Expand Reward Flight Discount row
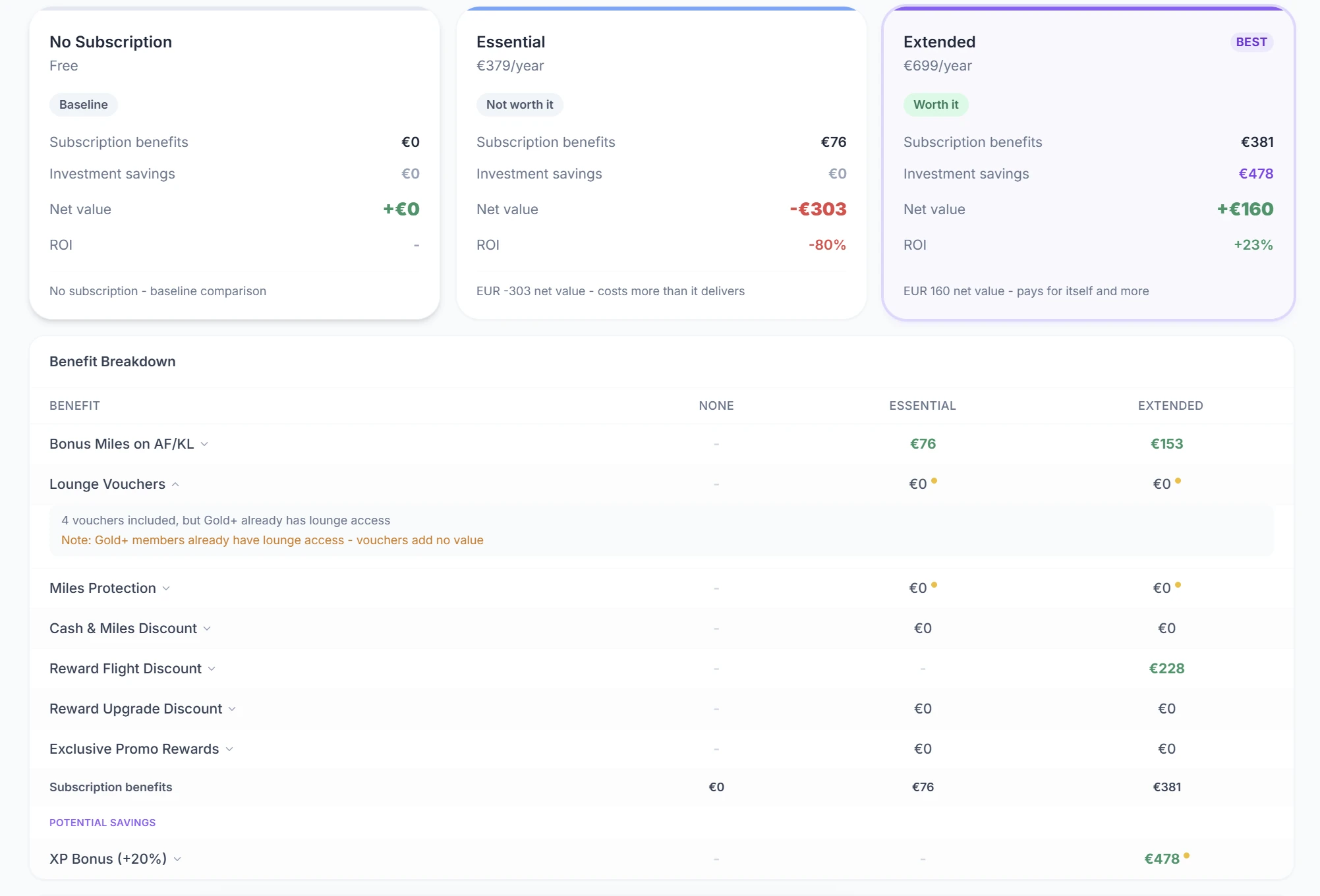Screen dimensions: 1320x896 tap(212, 669)
